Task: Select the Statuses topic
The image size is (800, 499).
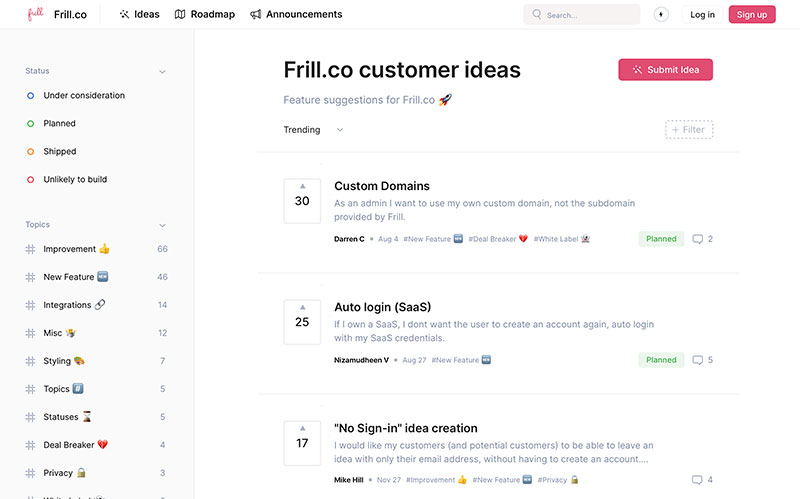Action: (x=96, y=417)
